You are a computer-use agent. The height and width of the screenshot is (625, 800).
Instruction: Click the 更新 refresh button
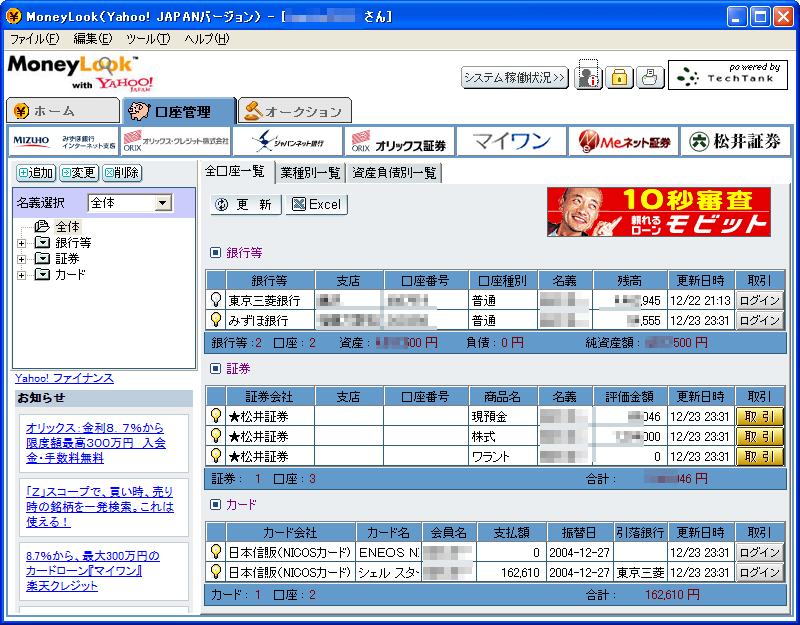[245, 205]
